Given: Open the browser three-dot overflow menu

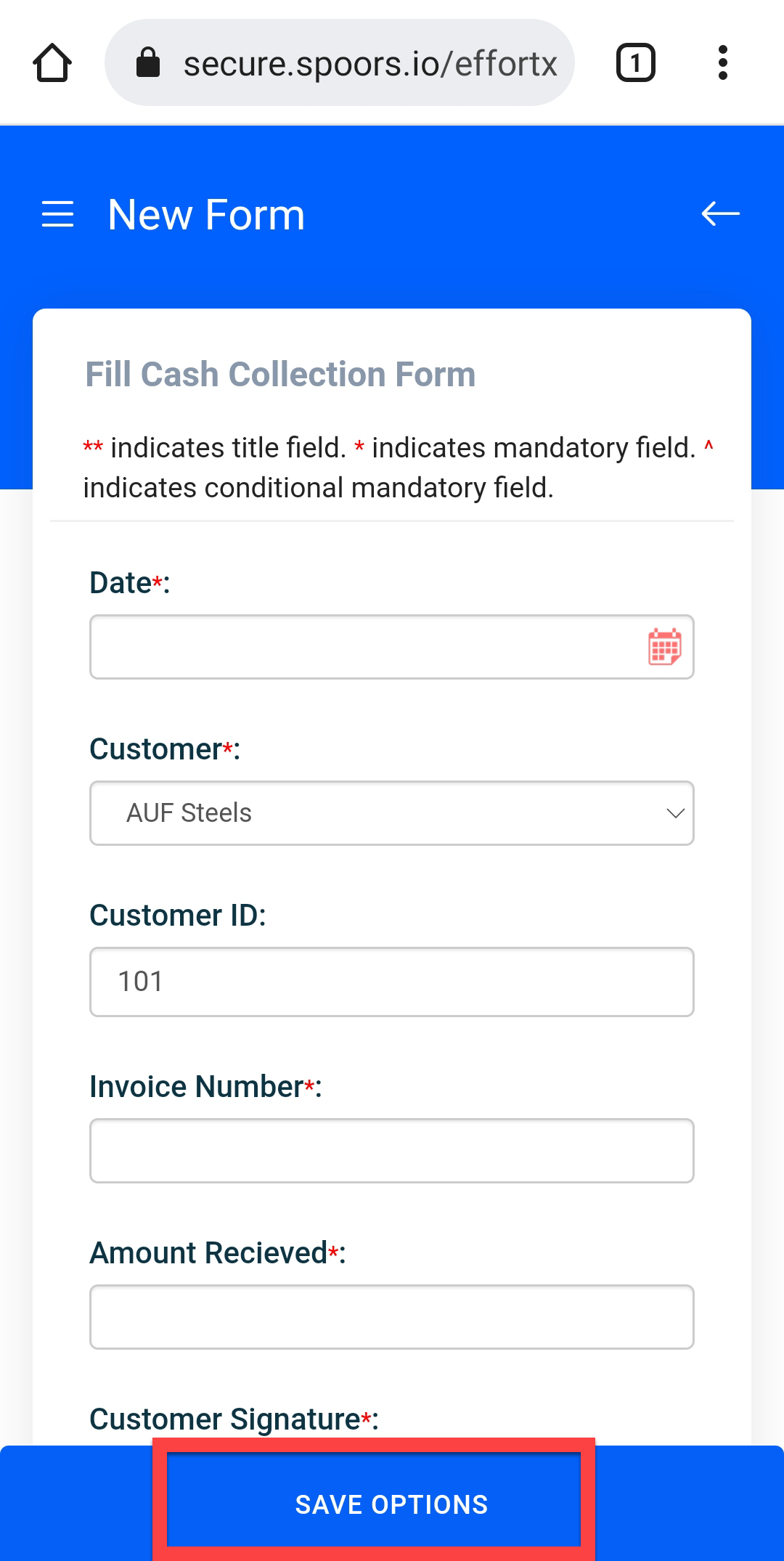Looking at the screenshot, I should pyautogui.click(x=722, y=63).
